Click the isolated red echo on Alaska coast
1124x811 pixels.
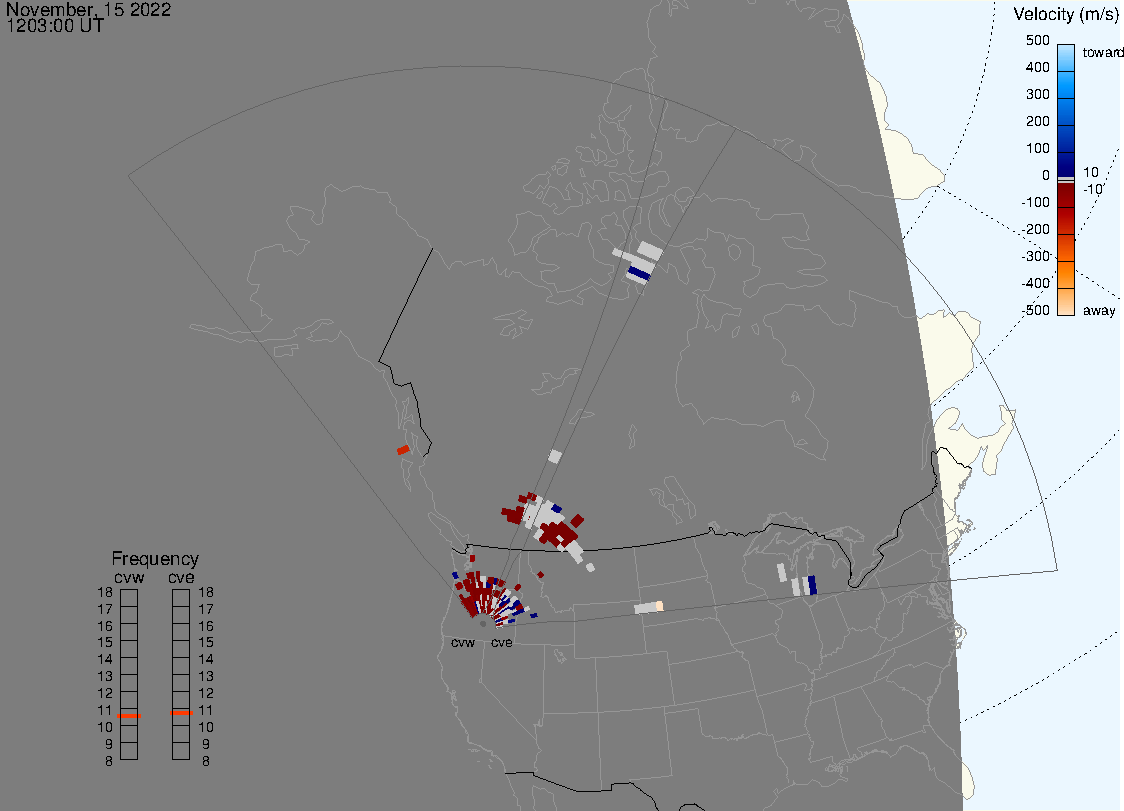click(404, 450)
